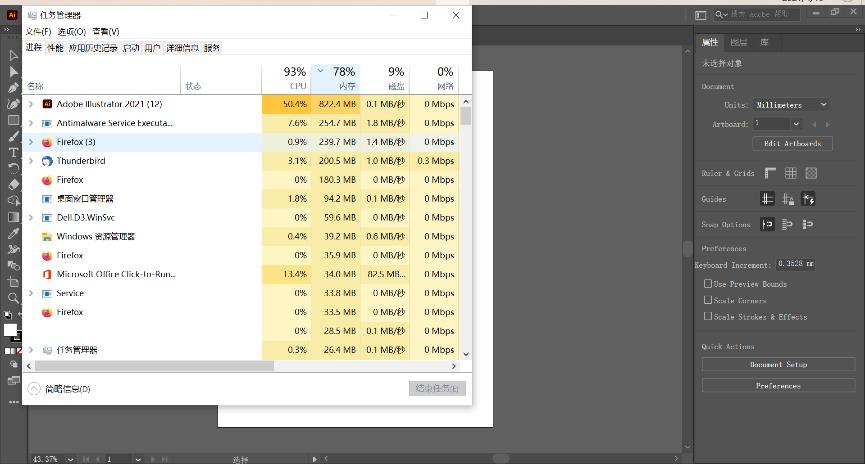Select the Shape Builder tool
Screen dimensions: 865x464
click(13, 201)
